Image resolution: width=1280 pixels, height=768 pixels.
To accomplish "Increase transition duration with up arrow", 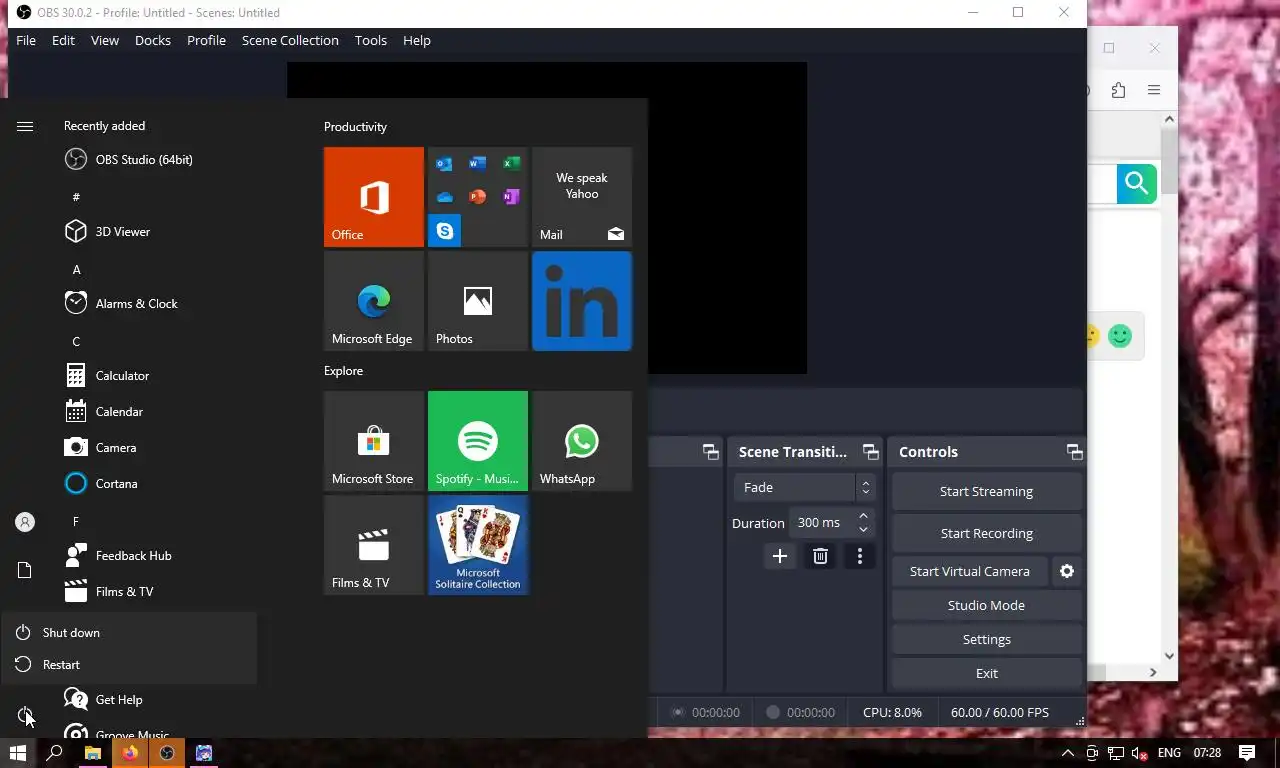I will click(x=864, y=516).
